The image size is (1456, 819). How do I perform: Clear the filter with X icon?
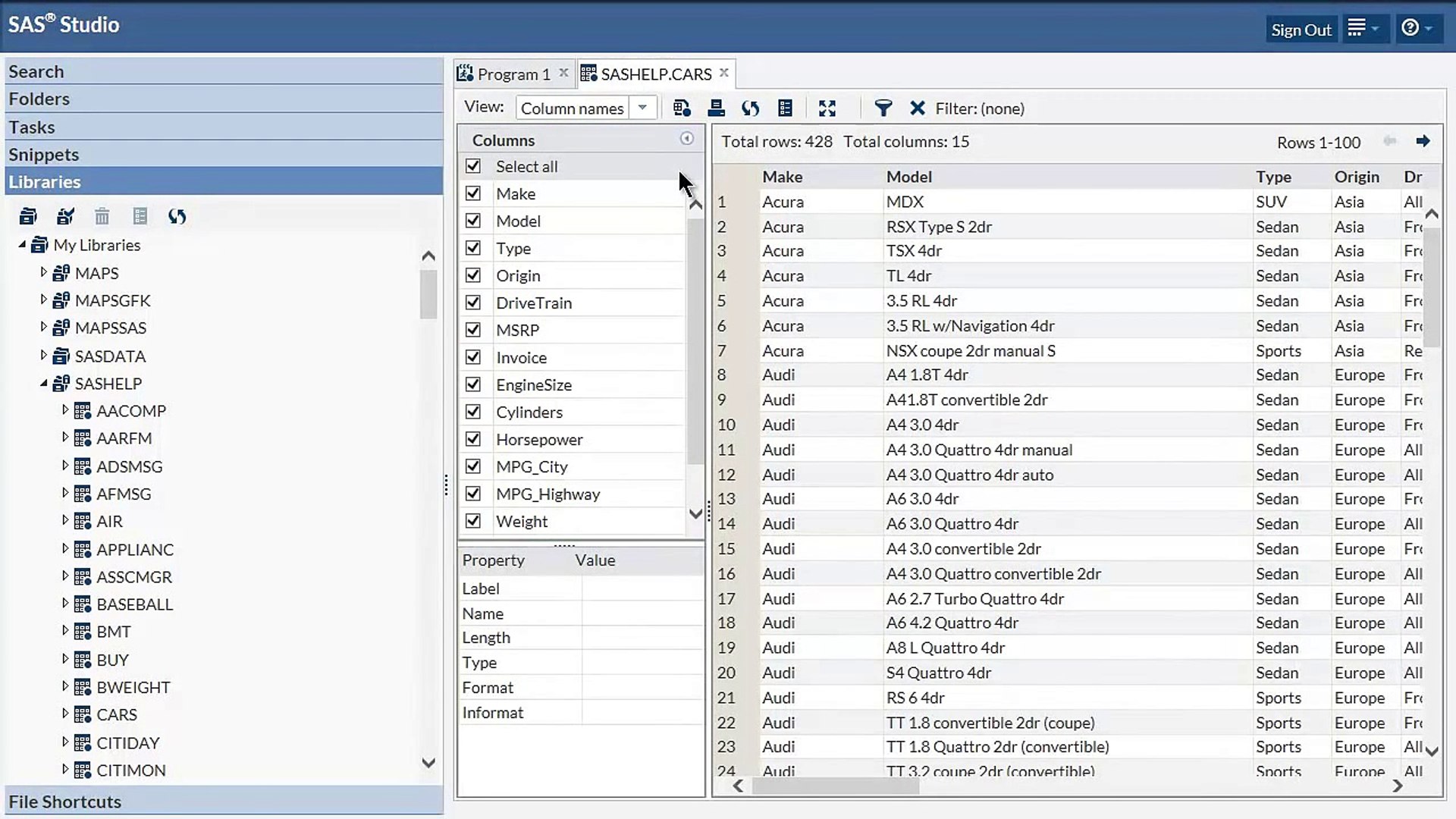[918, 108]
